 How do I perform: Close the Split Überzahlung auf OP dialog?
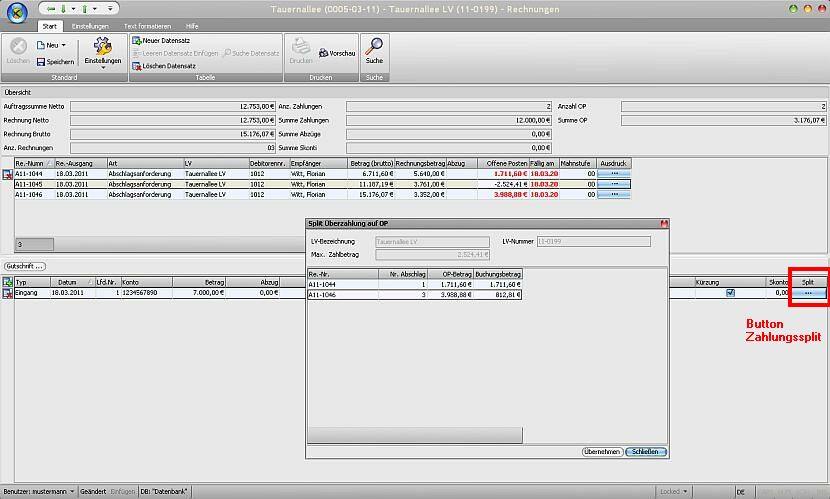(664, 224)
